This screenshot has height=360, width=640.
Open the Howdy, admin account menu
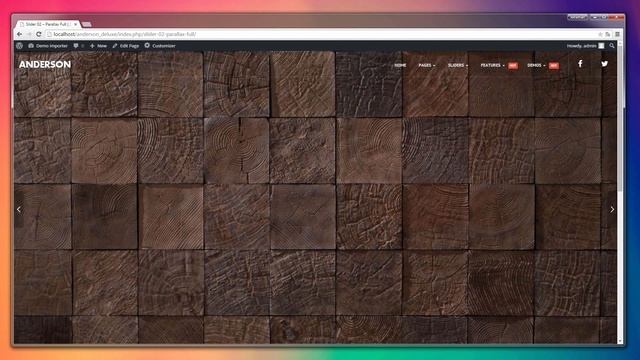click(x=585, y=46)
